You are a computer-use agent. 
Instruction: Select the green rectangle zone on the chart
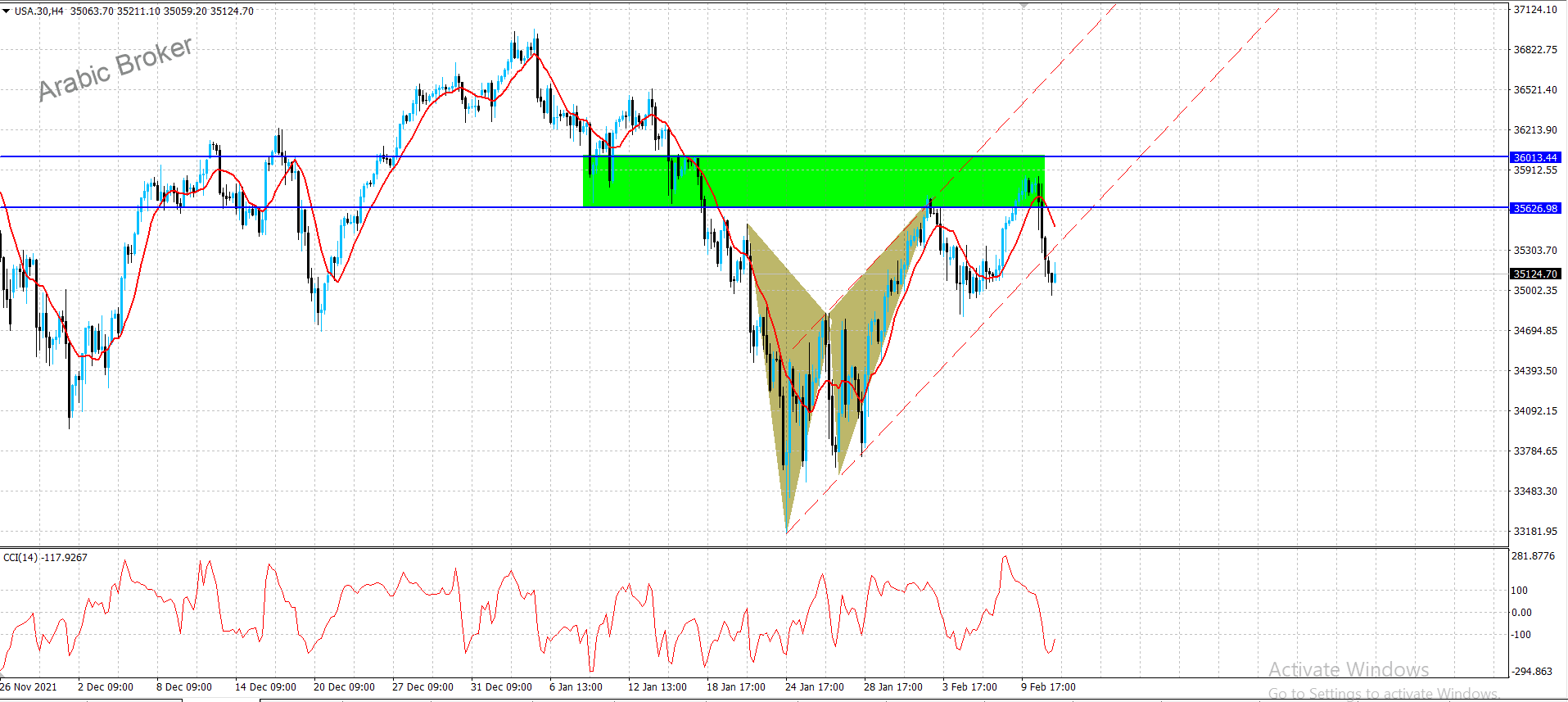pyautogui.click(x=813, y=181)
